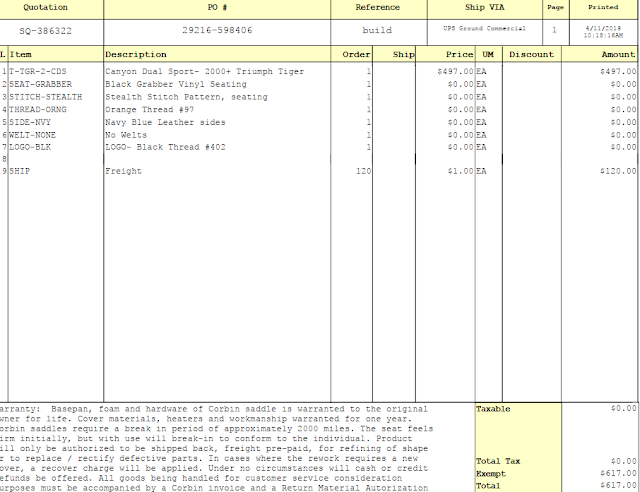Select item code LOGO-BLK
The height and width of the screenshot is (492, 640).
pyautogui.click(x=30, y=147)
